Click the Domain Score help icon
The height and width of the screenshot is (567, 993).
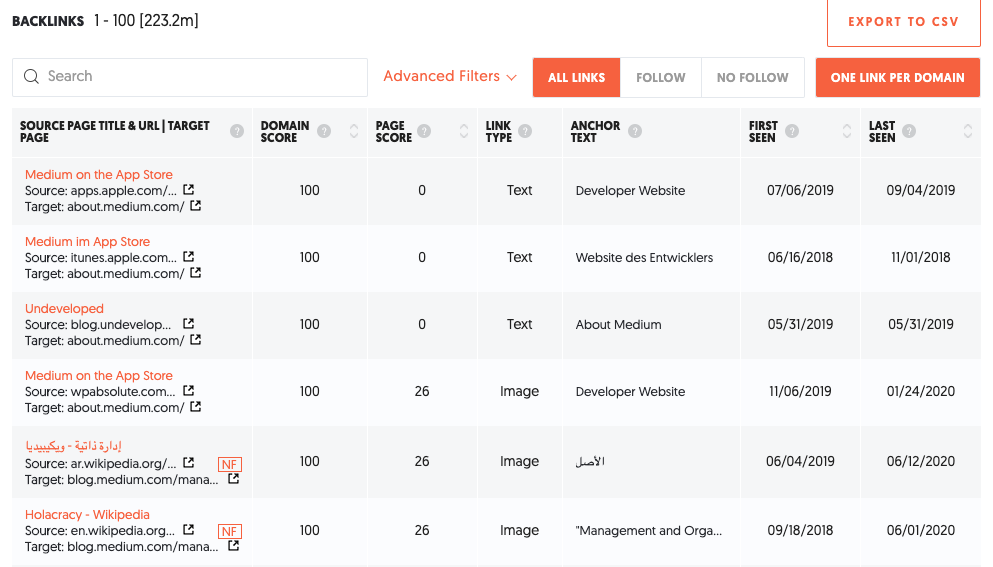click(x=325, y=131)
